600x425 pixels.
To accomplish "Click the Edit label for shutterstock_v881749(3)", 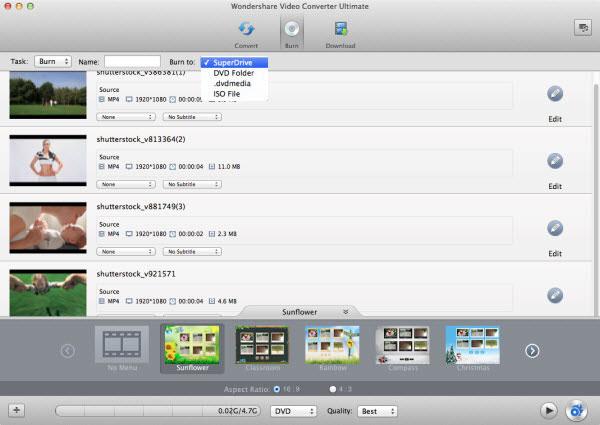I will tap(555, 254).
